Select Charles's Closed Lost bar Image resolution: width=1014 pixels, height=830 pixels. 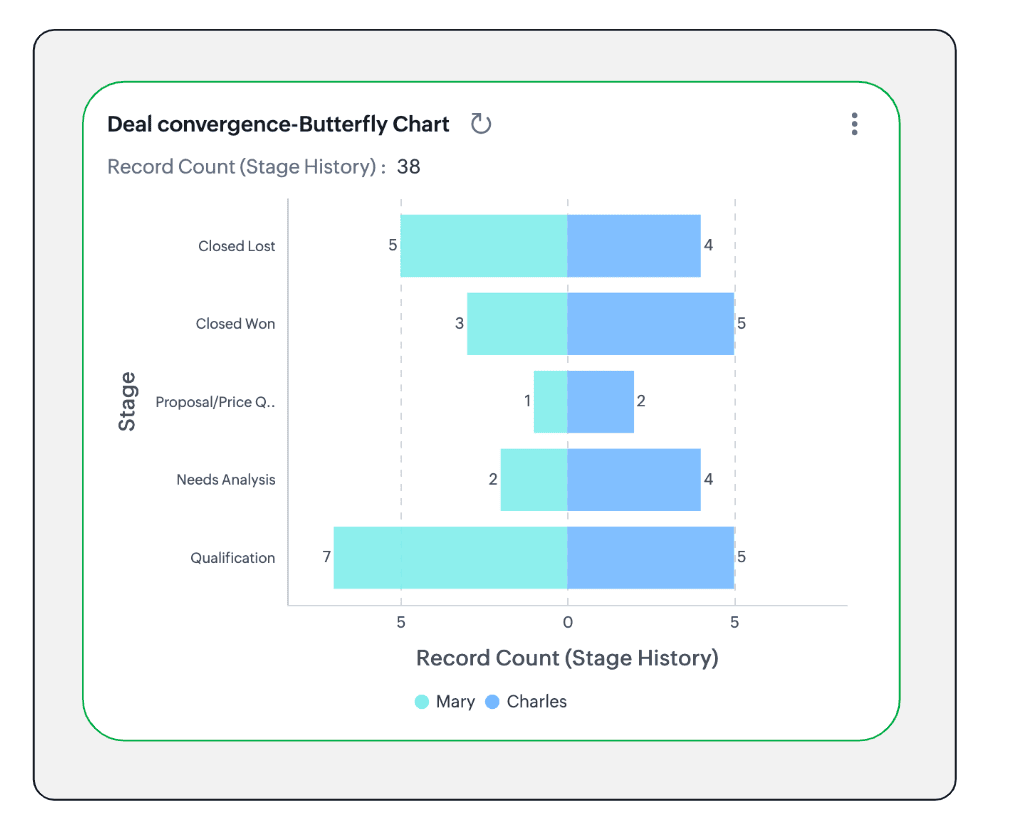(634, 246)
